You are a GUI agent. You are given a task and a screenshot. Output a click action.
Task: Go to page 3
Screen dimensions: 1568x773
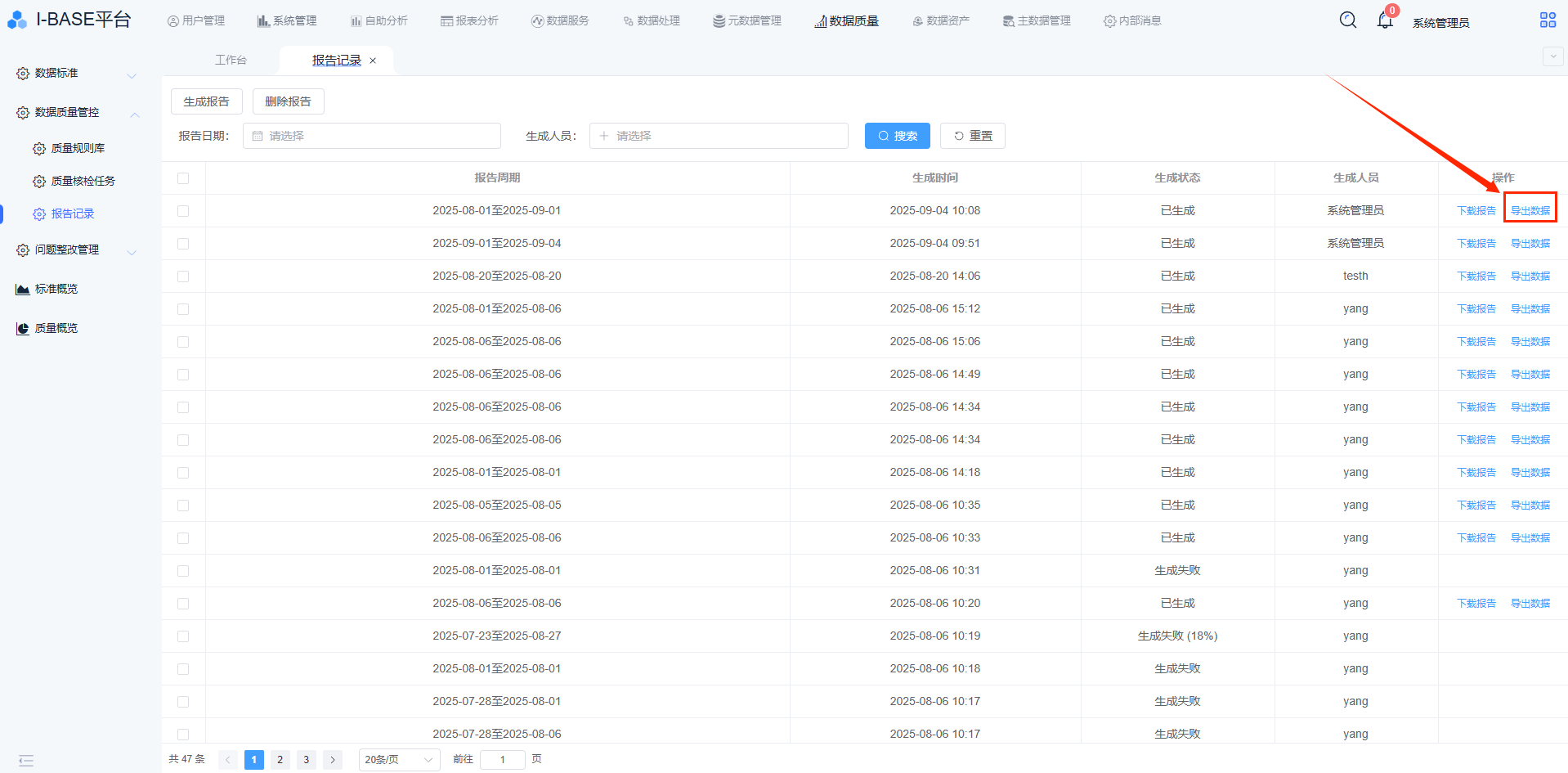click(307, 760)
